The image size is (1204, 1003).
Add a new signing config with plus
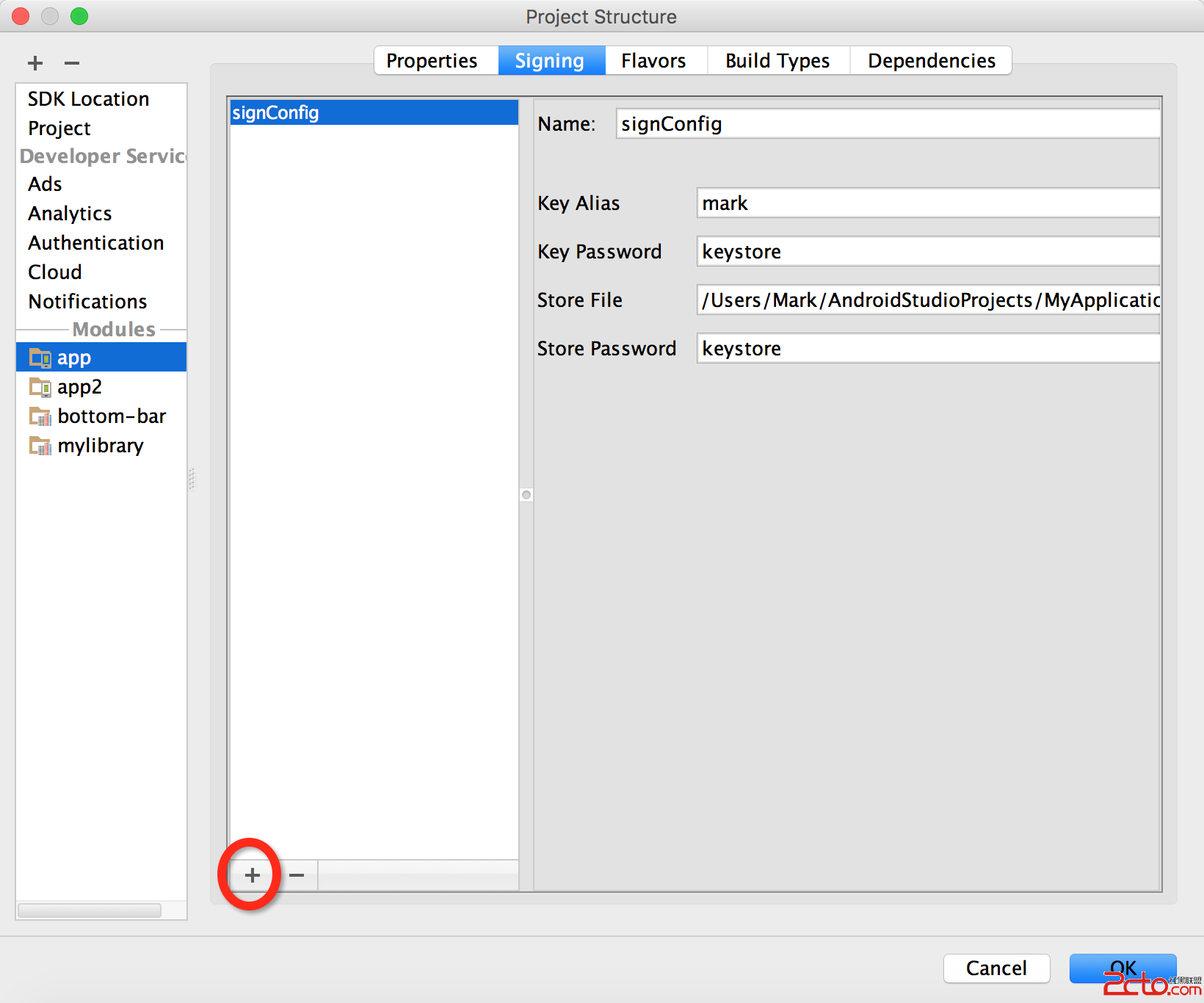[x=252, y=875]
